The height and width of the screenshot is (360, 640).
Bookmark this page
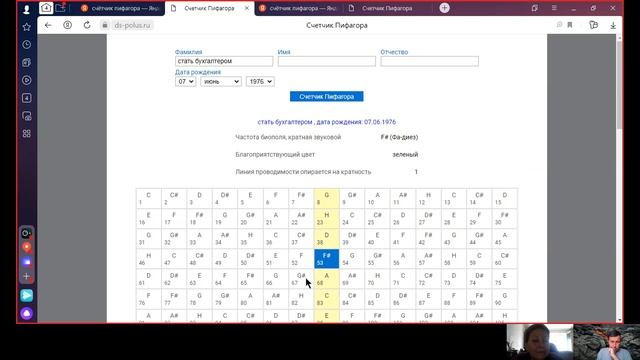[x=570, y=25]
